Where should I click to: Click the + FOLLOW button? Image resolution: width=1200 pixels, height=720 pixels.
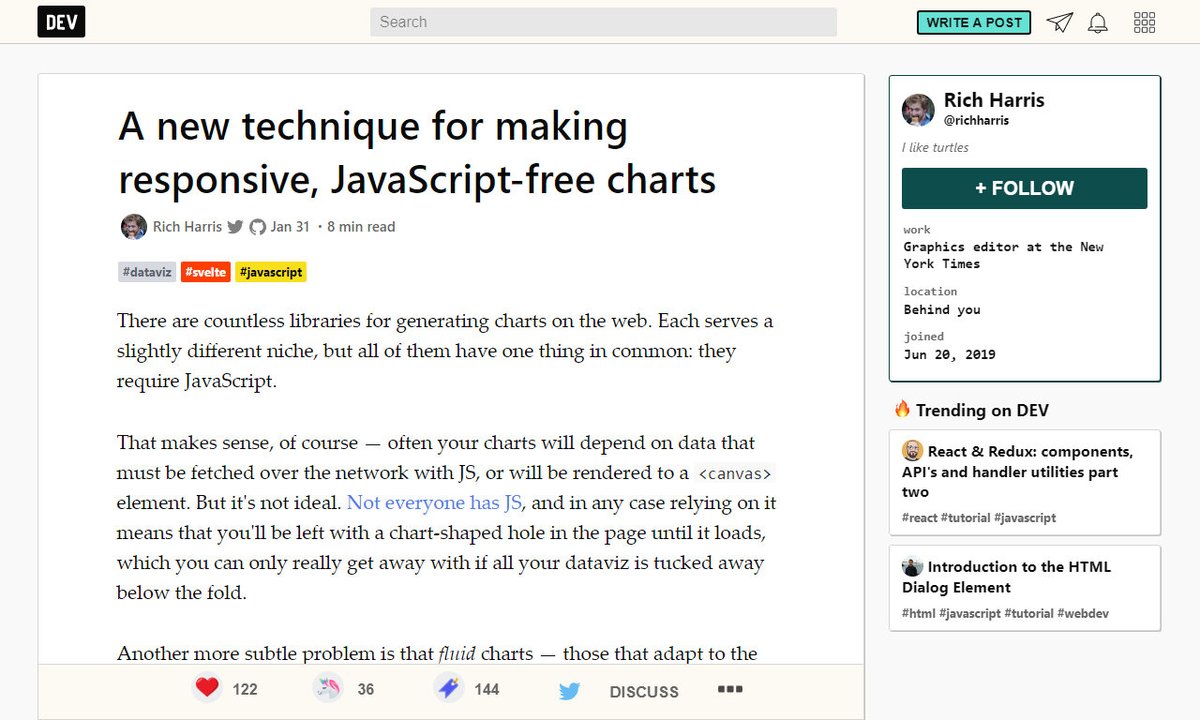coord(1024,188)
